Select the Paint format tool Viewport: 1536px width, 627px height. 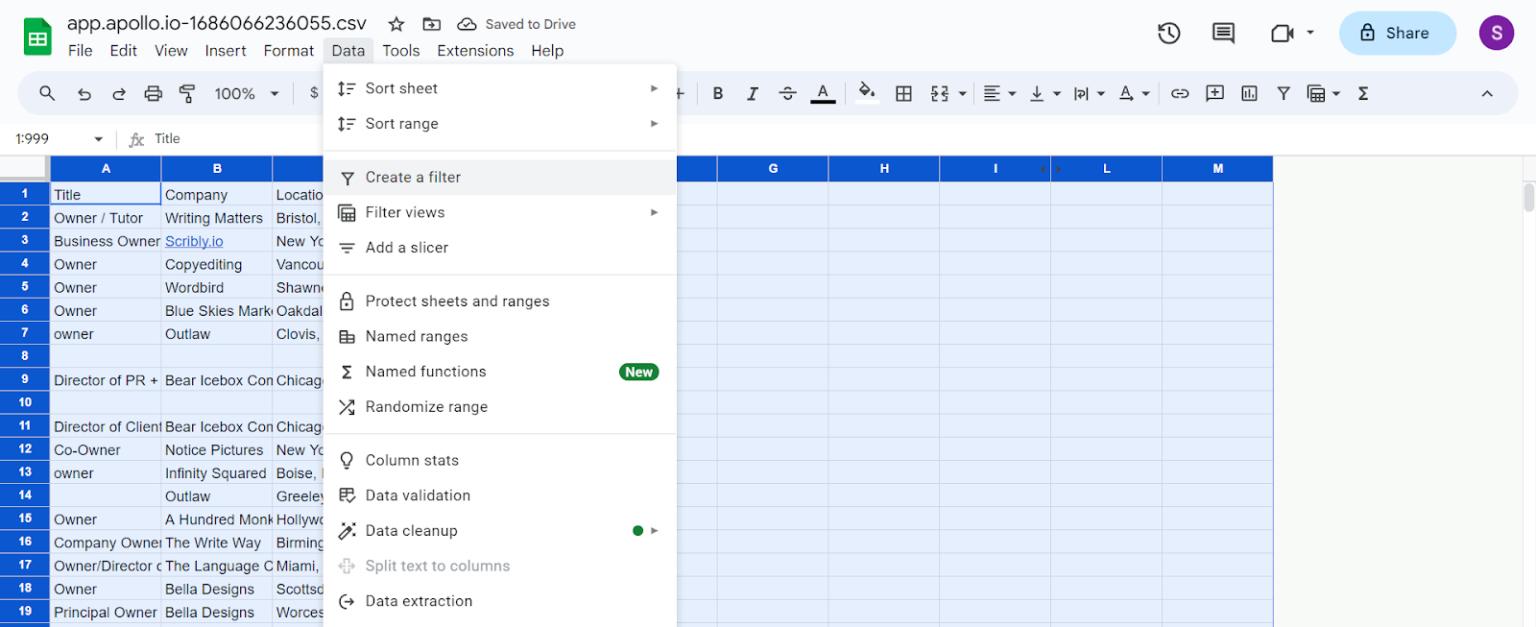pyautogui.click(x=187, y=93)
